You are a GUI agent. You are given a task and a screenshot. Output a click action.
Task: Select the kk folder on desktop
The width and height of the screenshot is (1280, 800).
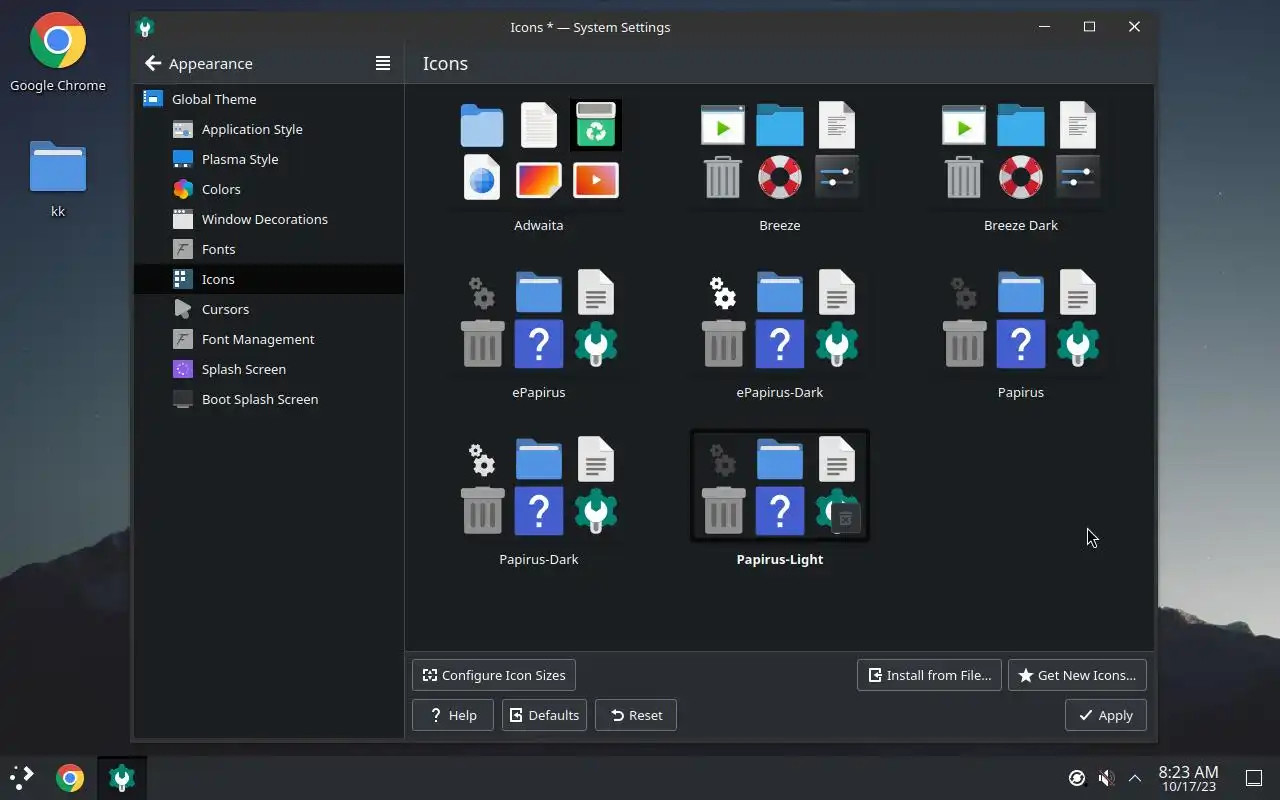(x=58, y=179)
